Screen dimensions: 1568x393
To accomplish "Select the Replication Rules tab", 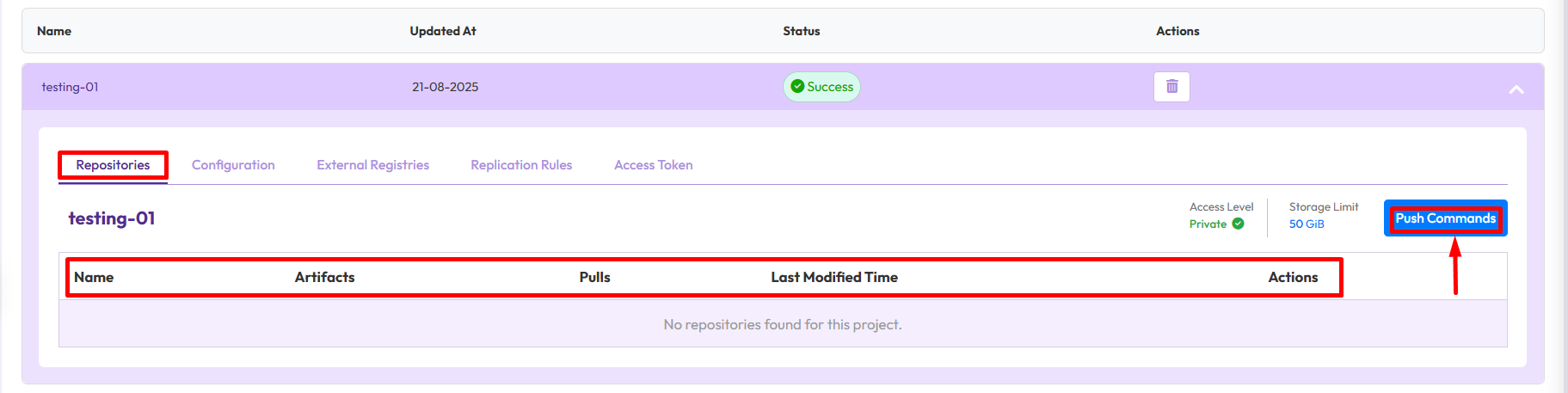I will pos(521,165).
